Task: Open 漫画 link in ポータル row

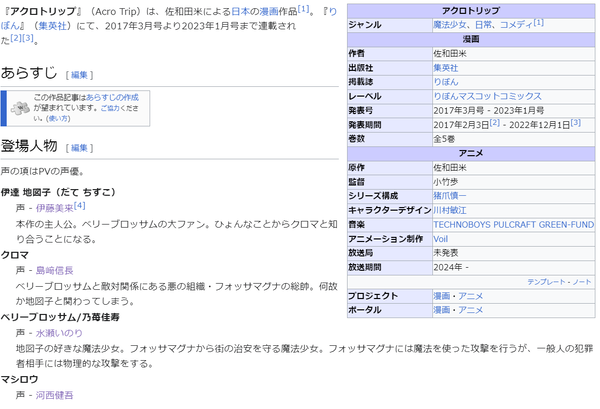Action: point(442,310)
